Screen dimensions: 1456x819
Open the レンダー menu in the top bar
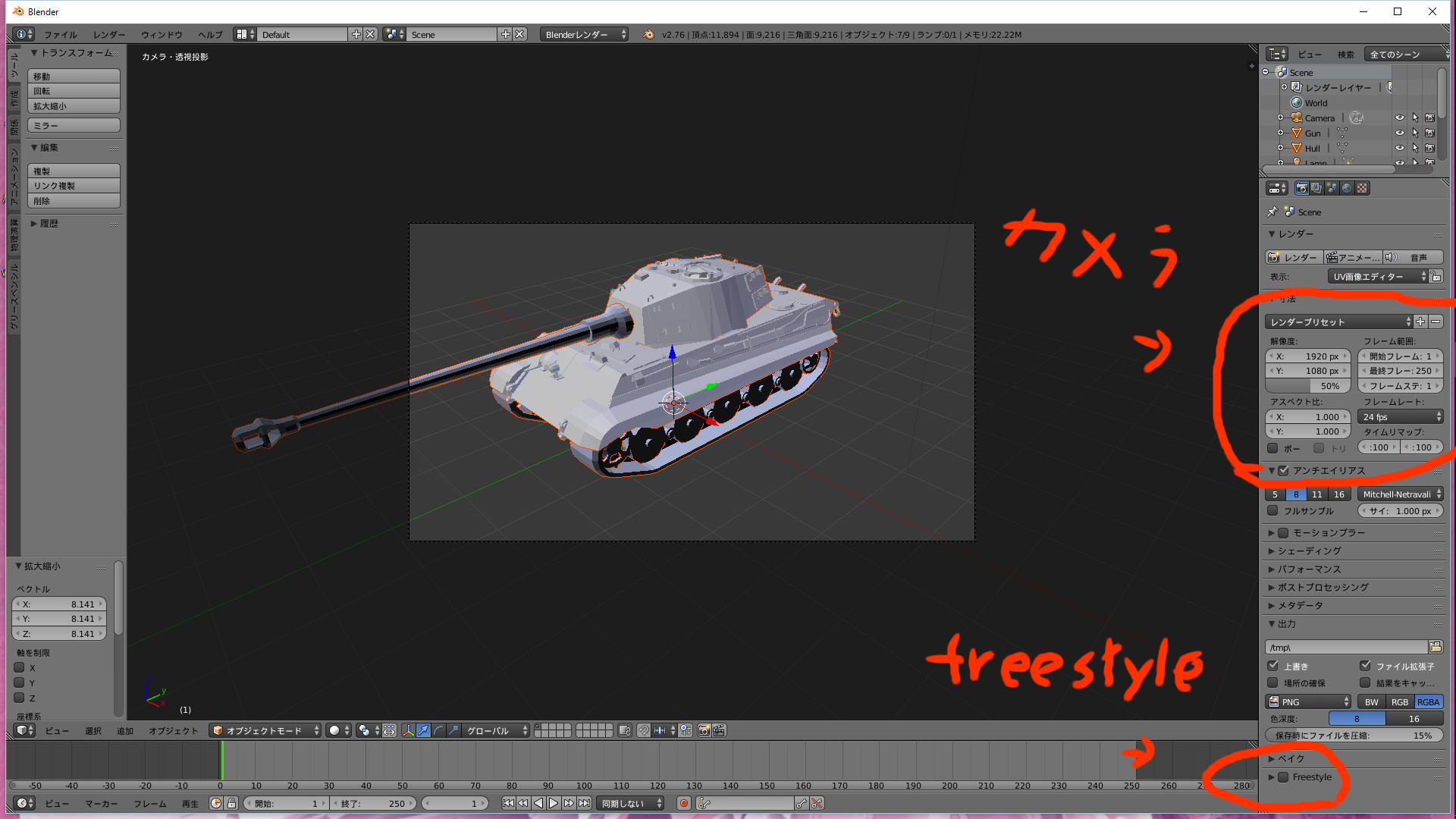(109, 34)
